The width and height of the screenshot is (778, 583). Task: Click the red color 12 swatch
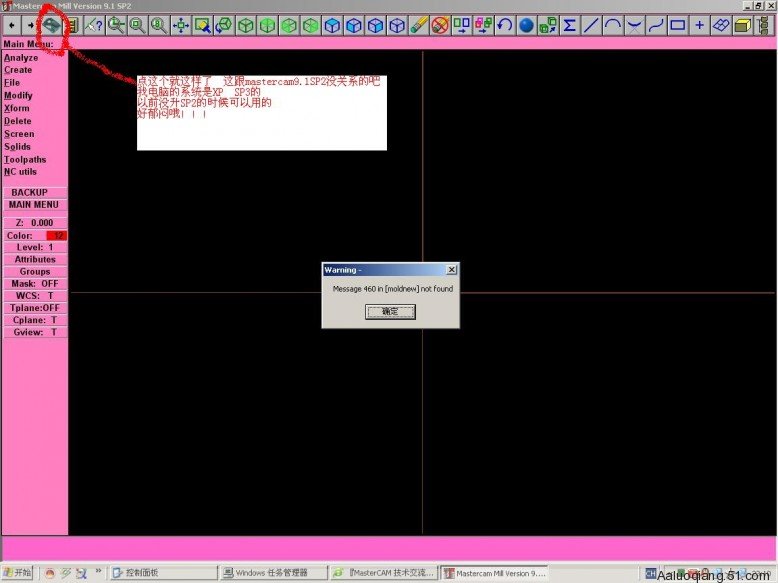[x=57, y=236]
